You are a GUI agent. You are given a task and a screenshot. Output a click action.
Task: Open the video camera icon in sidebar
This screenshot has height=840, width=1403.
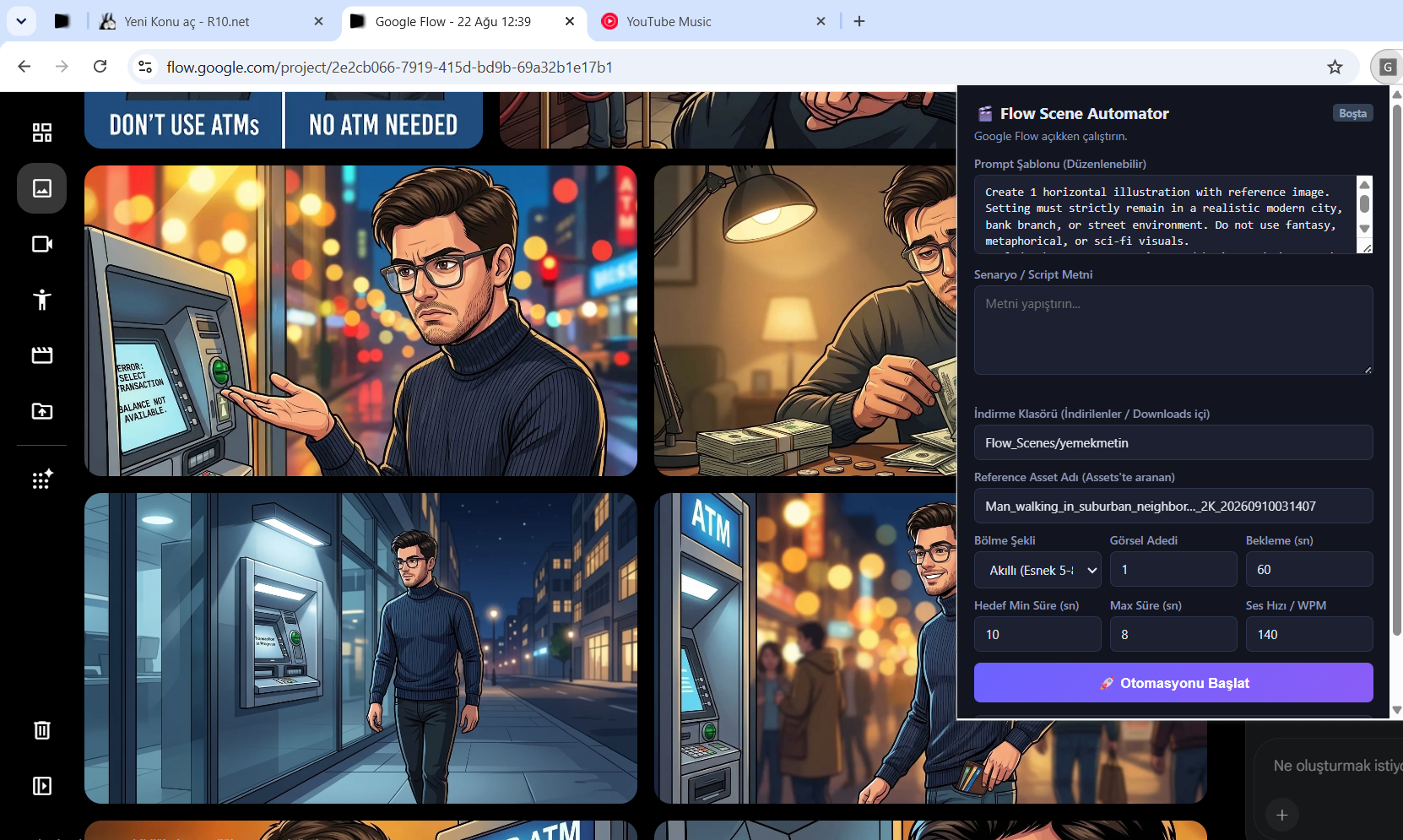(41, 244)
